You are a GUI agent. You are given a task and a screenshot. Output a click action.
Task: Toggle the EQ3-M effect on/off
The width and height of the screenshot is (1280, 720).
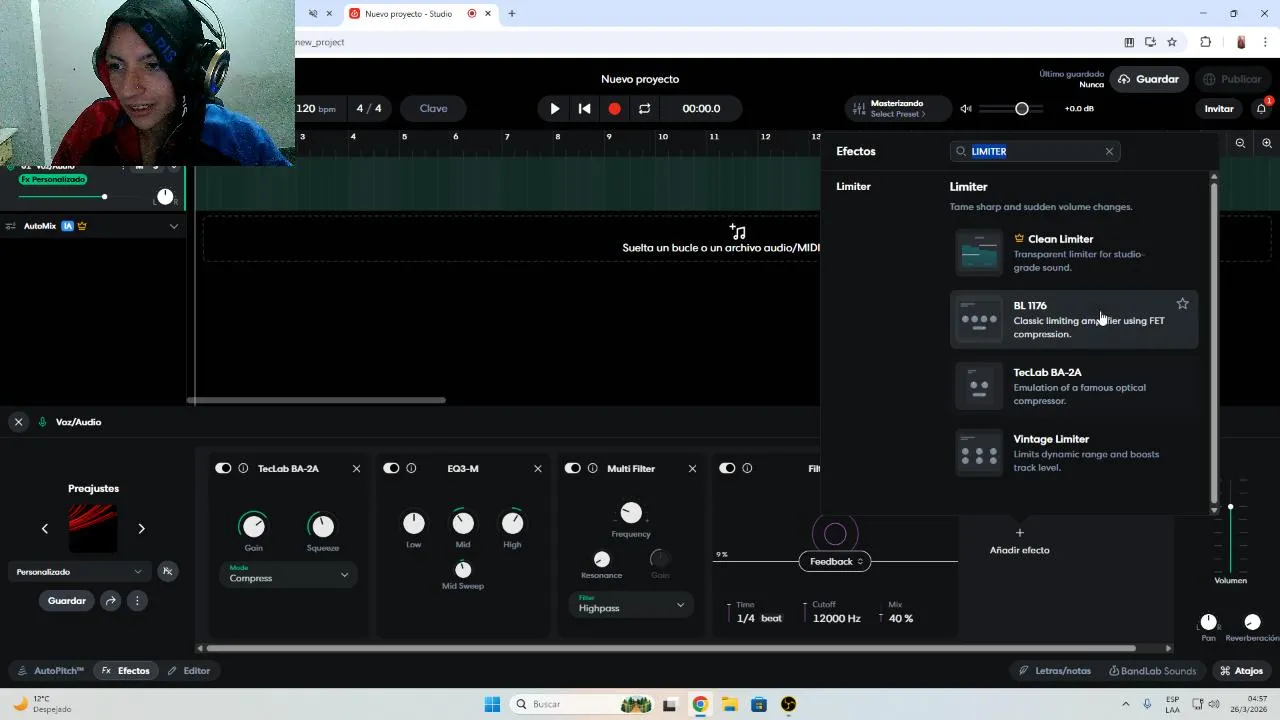(391, 468)
